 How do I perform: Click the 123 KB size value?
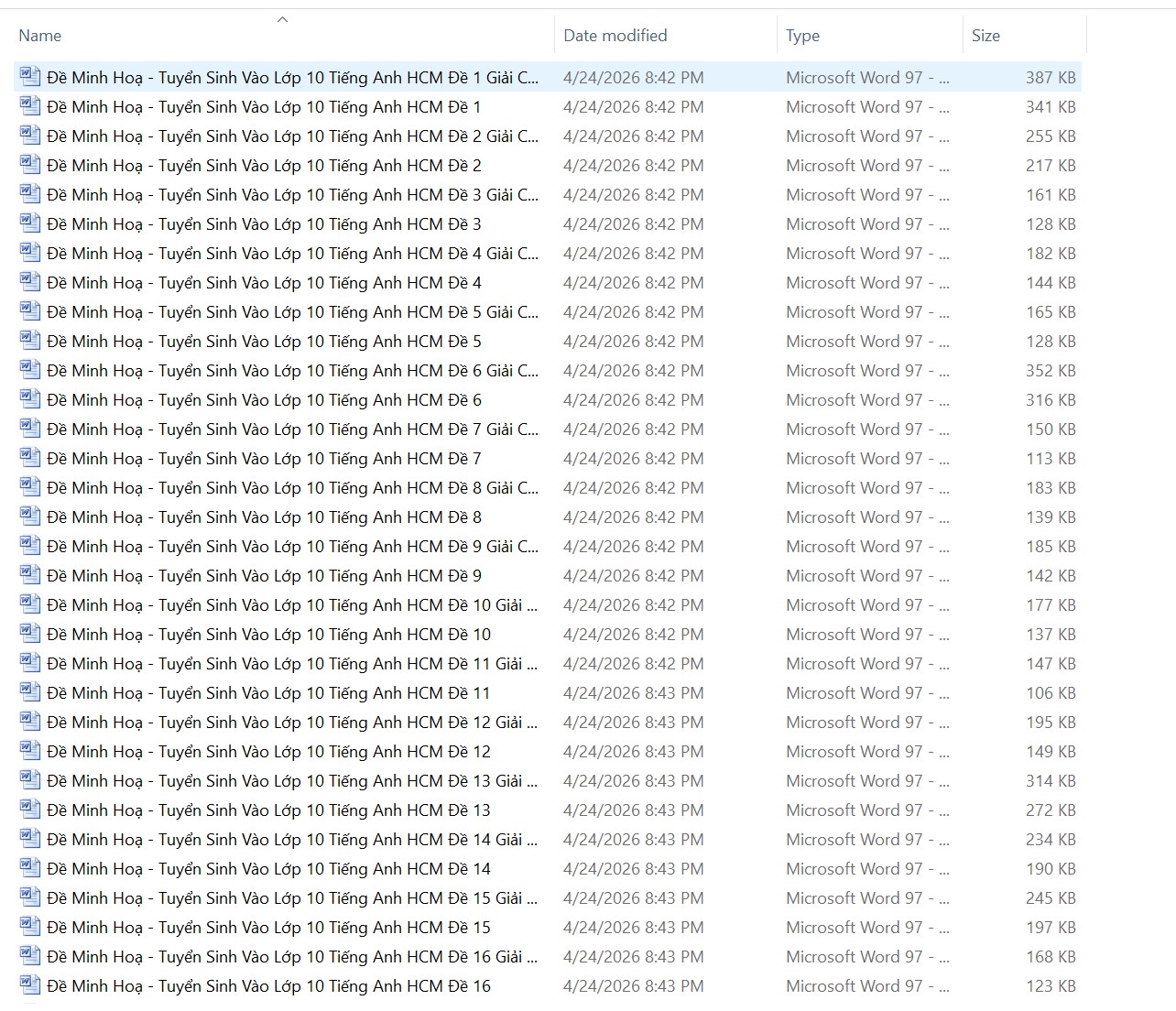tap(1051, 986)
